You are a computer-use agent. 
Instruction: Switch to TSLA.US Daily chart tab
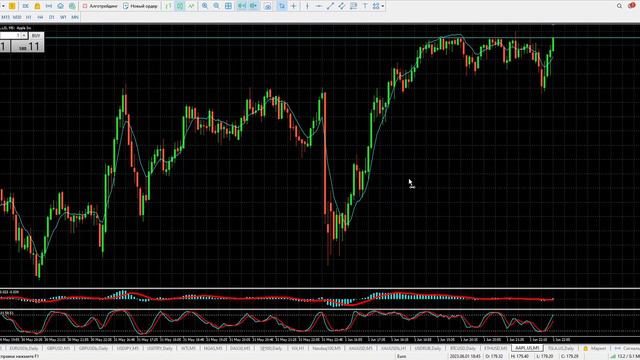560,348
